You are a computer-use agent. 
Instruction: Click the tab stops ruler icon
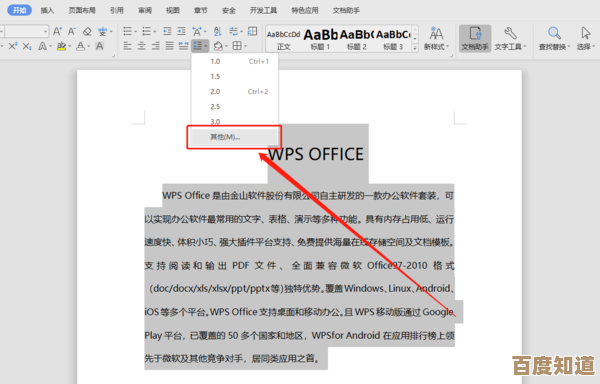[x=253, y=31]
